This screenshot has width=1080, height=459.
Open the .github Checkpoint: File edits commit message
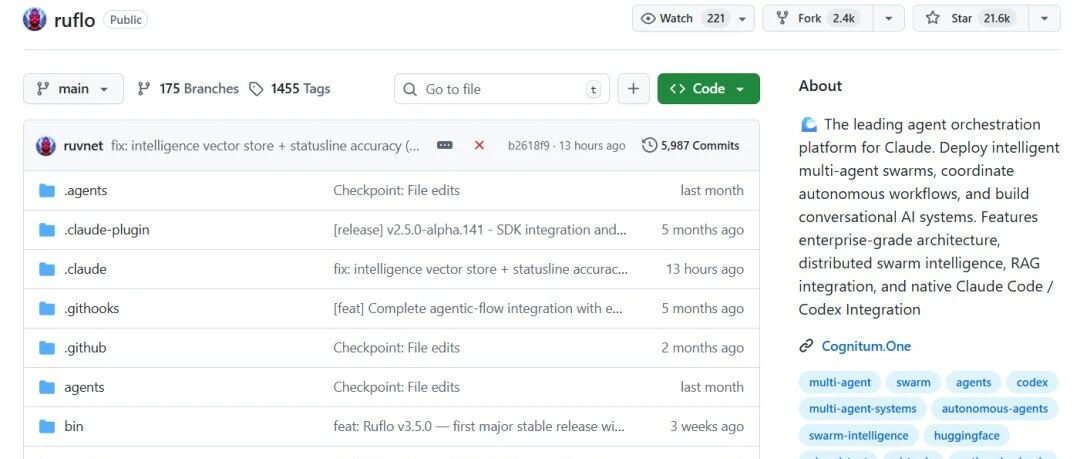click(x=397, y=348)
